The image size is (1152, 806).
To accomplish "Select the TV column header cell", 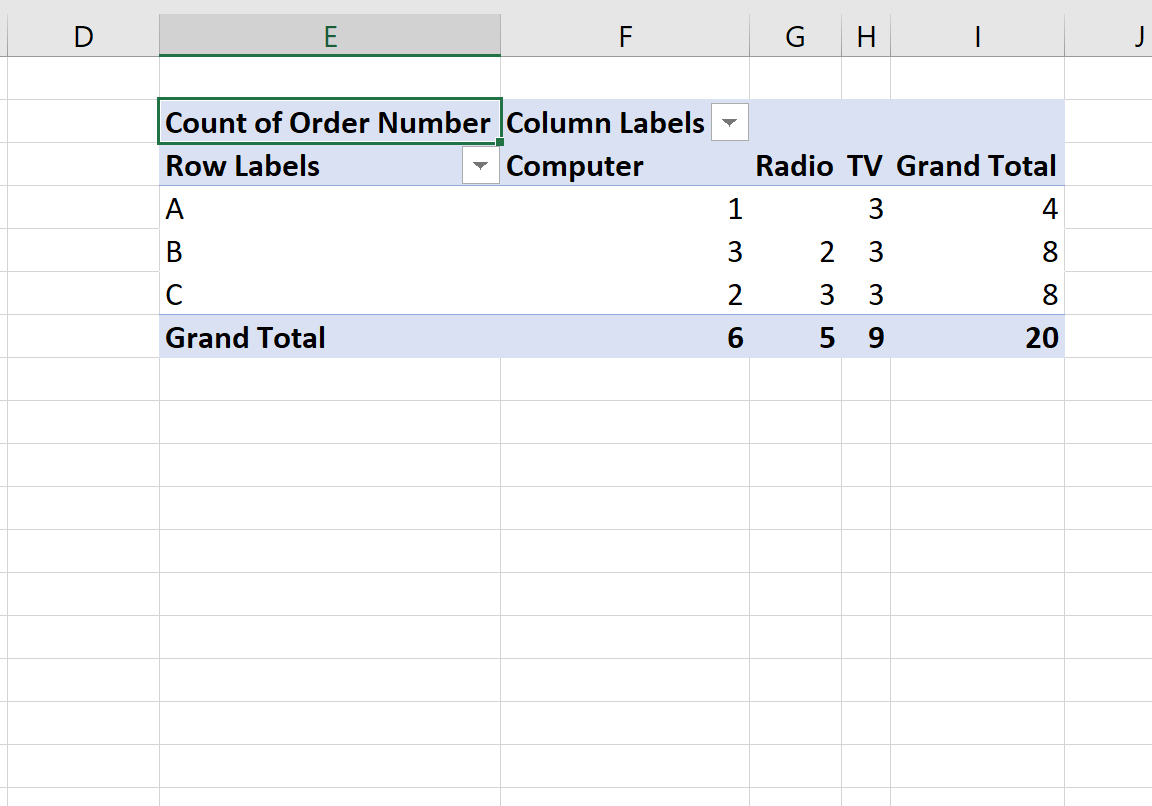I will click(866, 165).
